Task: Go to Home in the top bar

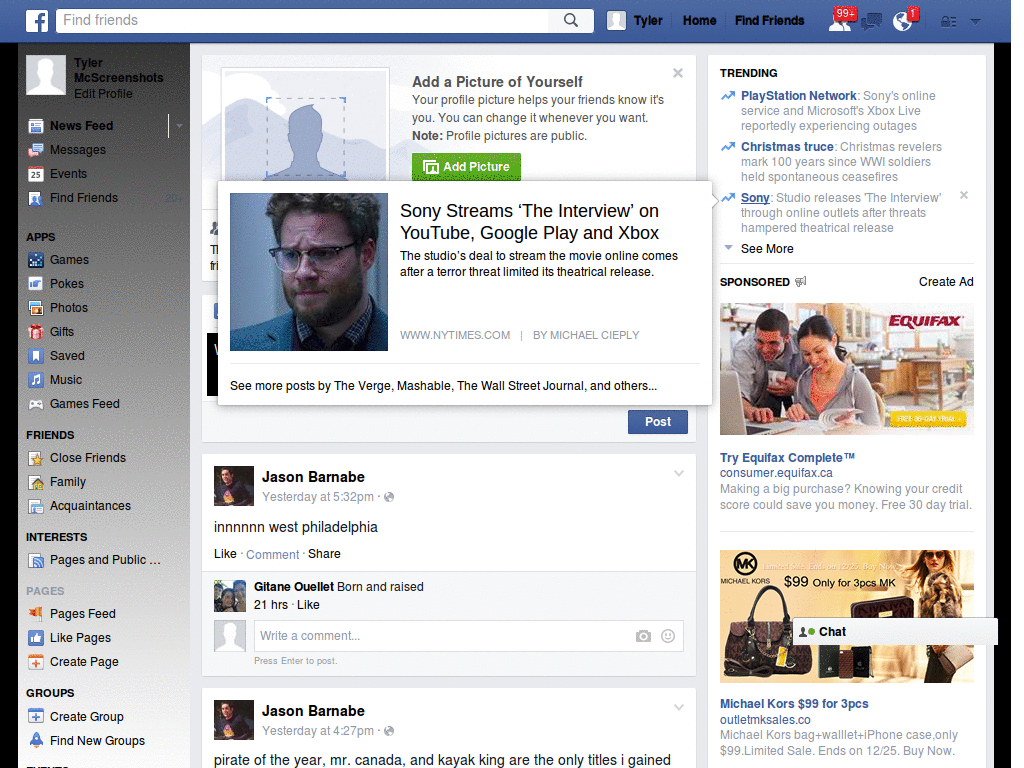Action: point(699,21)
